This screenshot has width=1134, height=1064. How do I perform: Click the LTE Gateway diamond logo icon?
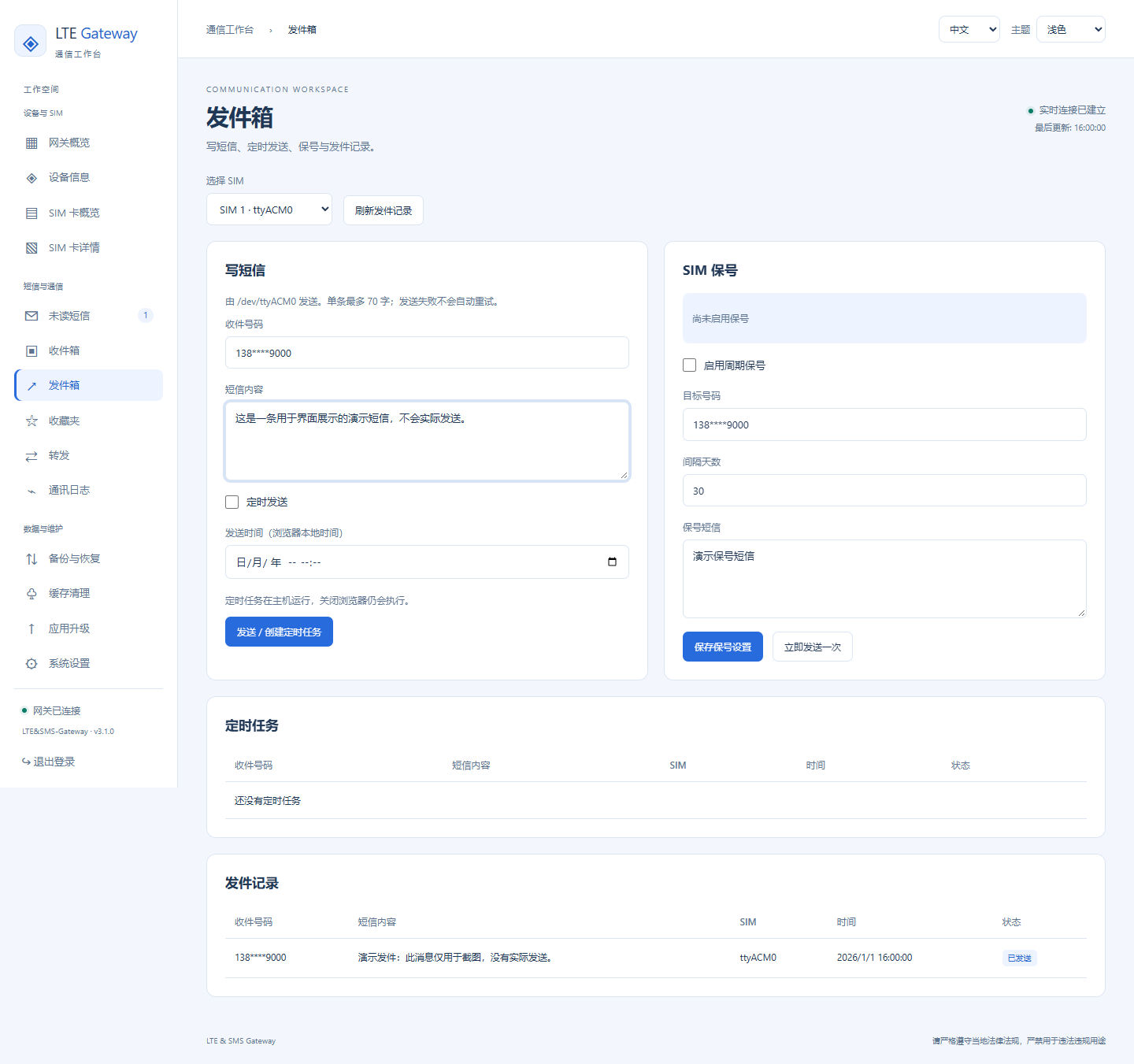point(31,43)
